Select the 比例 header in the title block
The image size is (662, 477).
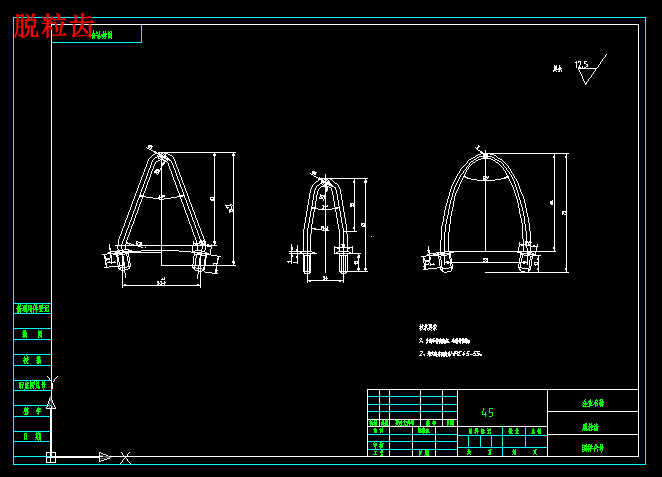pos(536,431)
